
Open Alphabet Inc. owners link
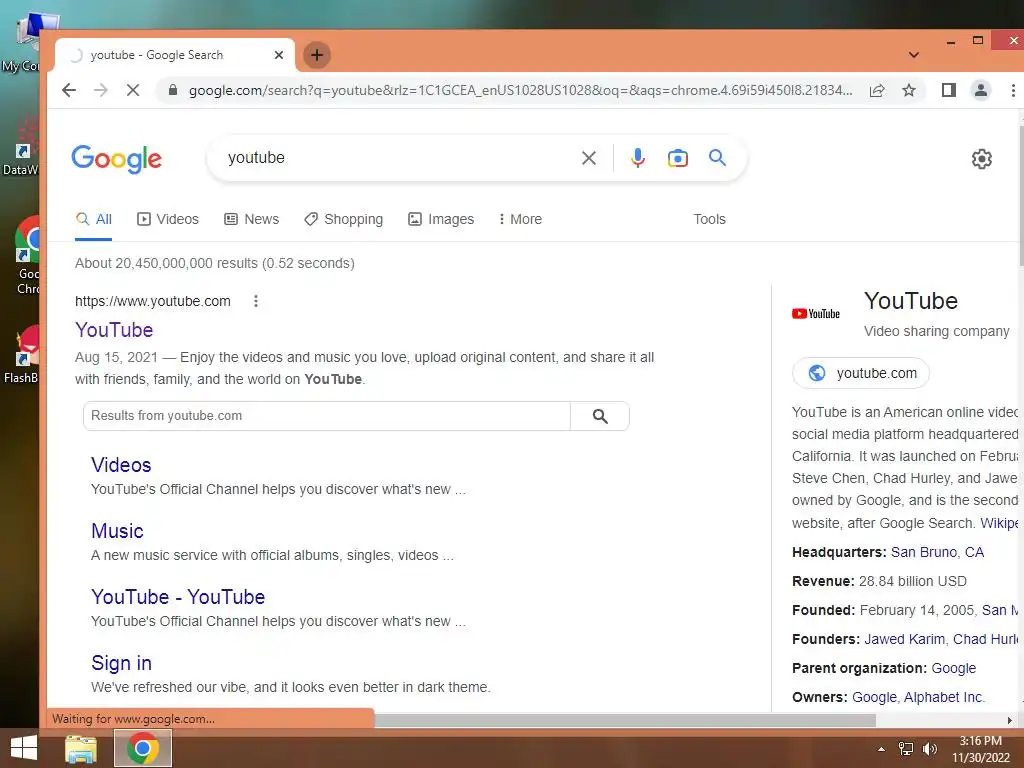coord(944,697)
